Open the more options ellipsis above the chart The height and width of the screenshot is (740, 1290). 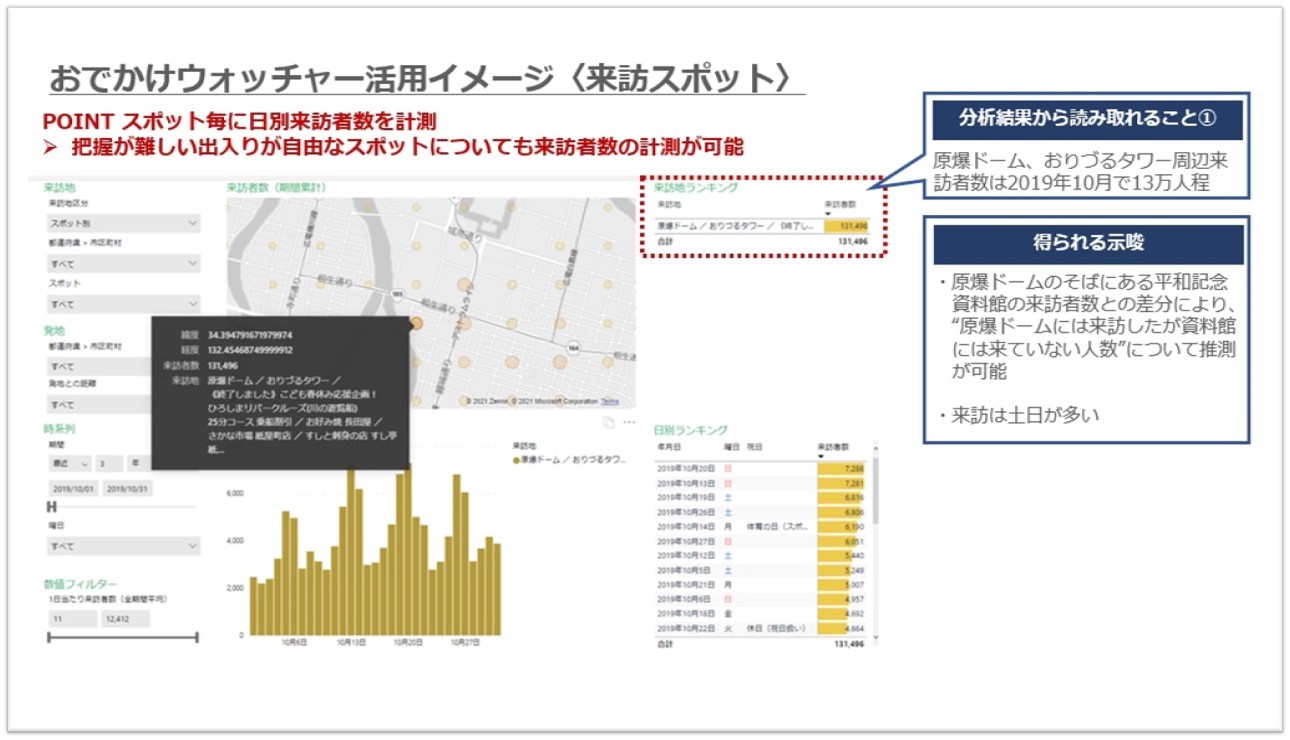[x=629, y=423]
